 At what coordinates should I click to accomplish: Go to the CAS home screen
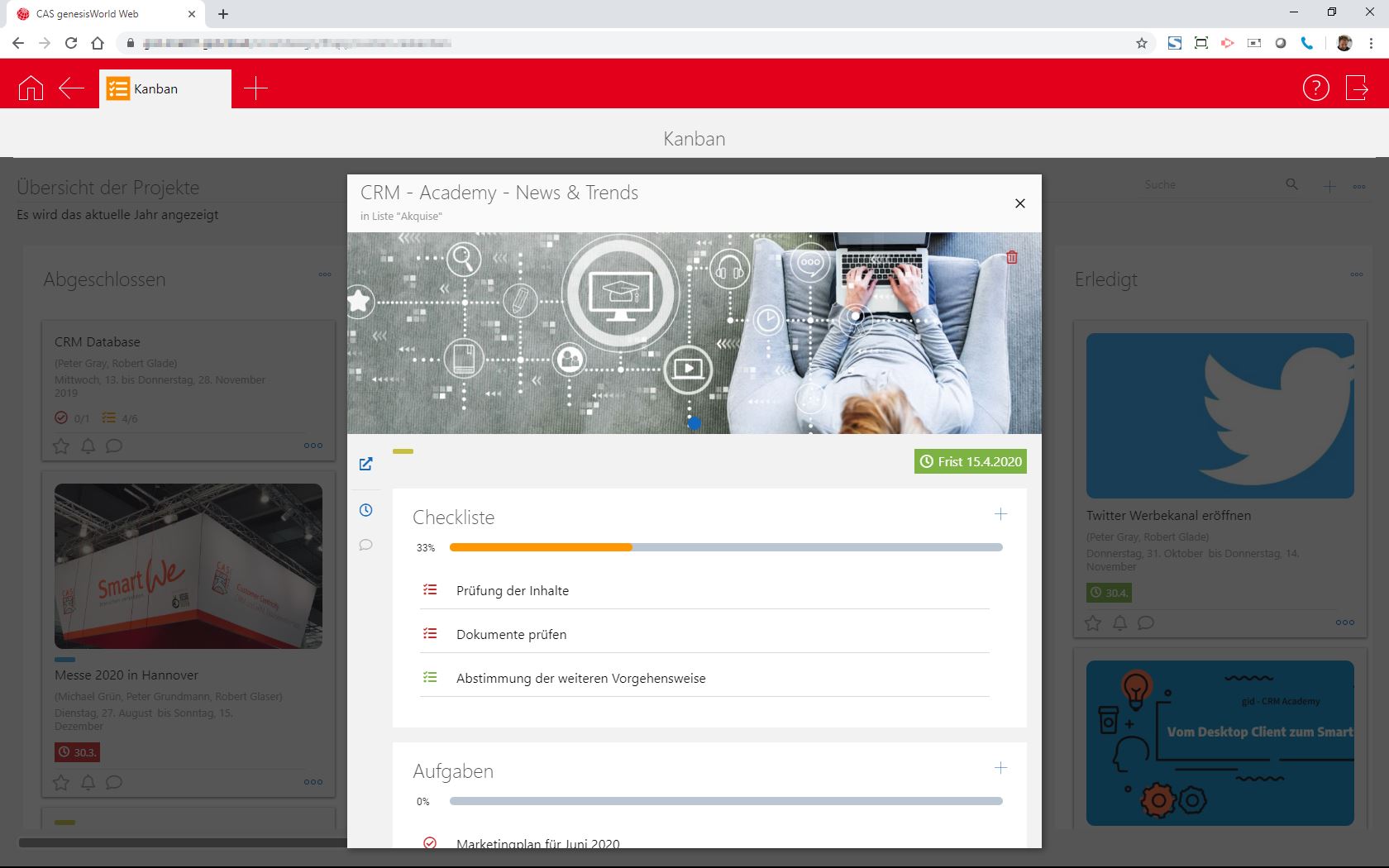[31, 88]
